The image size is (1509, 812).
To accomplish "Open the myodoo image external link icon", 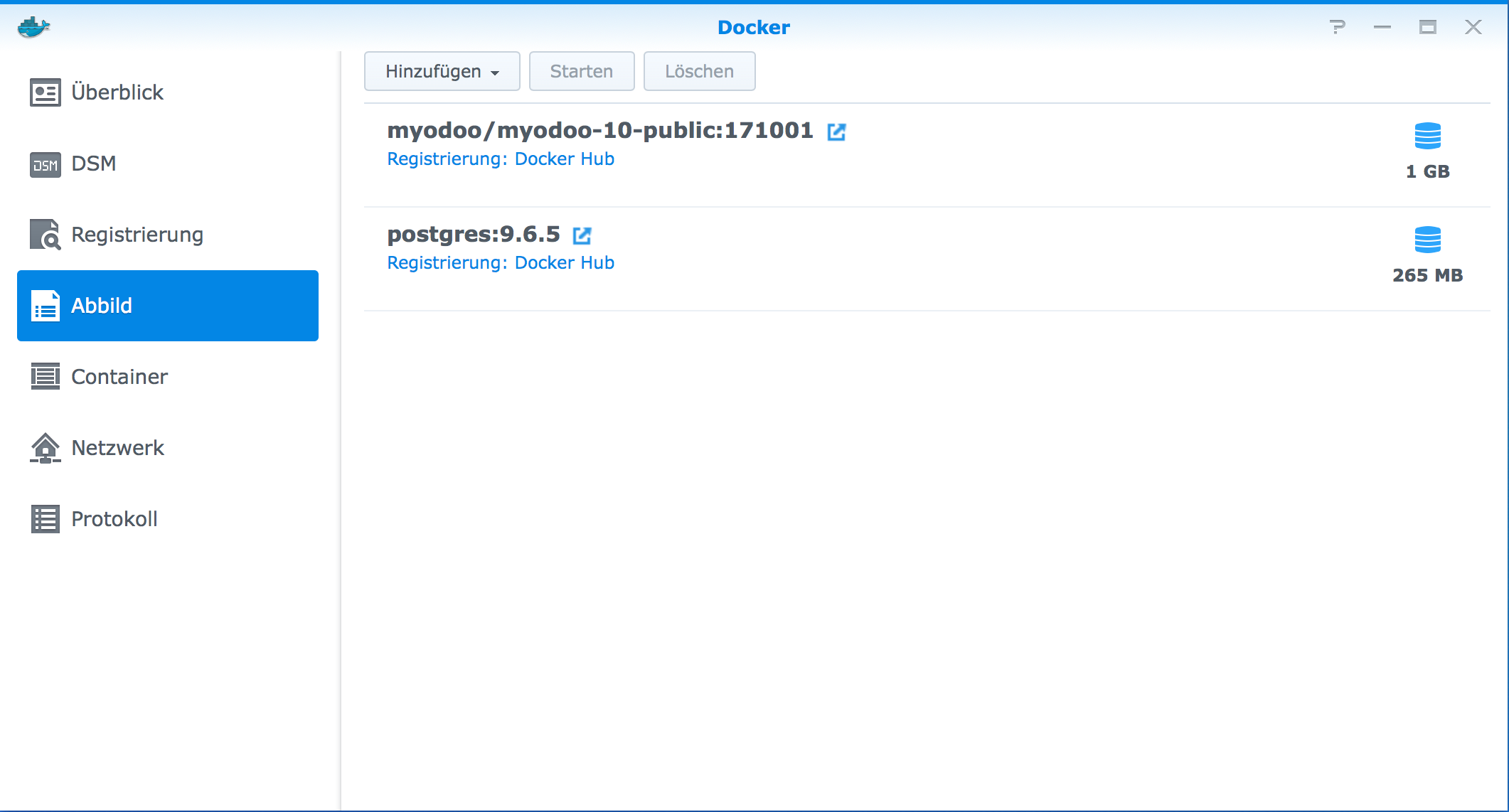I will point(837,132).
